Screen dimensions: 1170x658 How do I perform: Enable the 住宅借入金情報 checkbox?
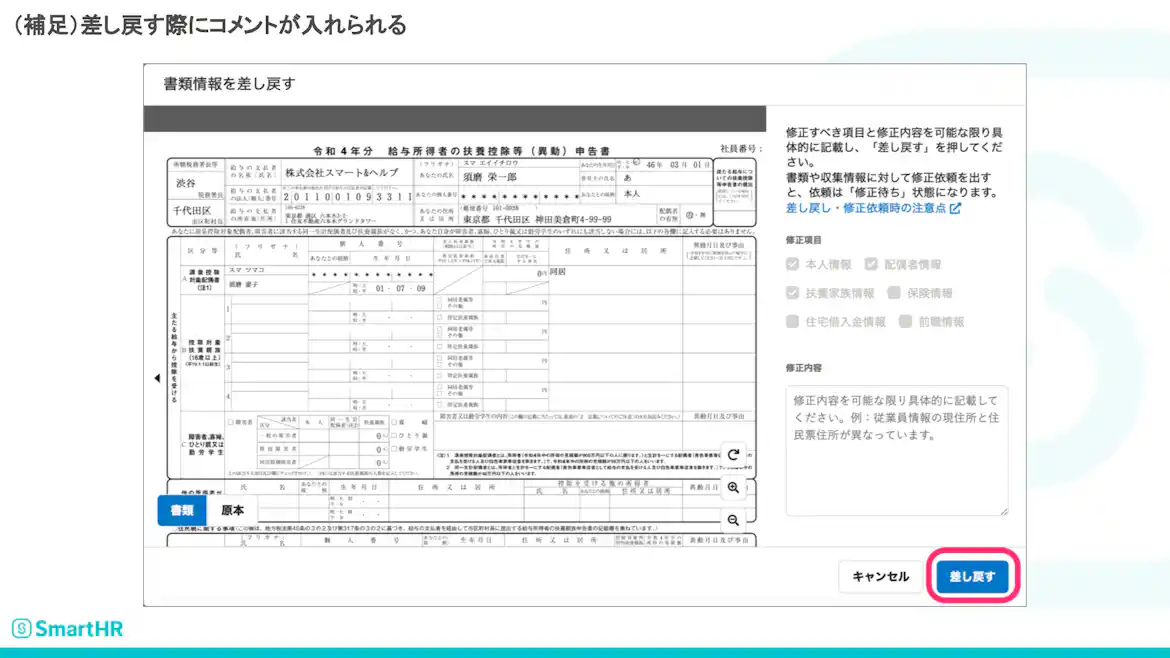tap(793, 320)
